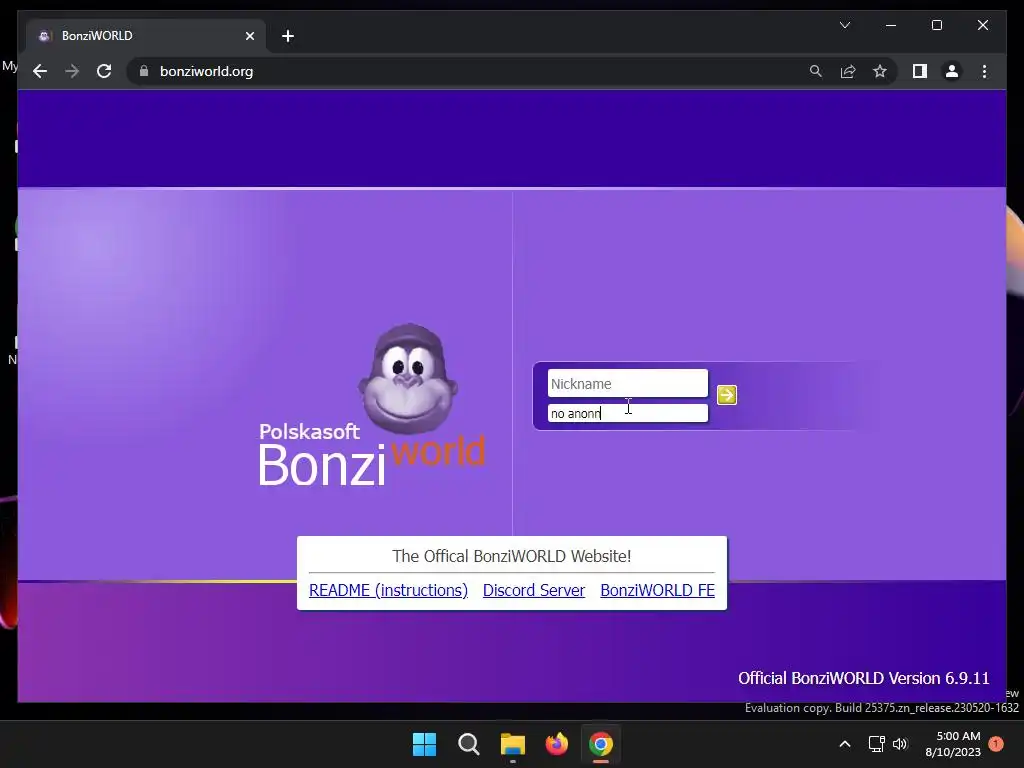Go back with the browser back arrow
This screenshot has width=1024, height=768.
(x=40, y=71)
